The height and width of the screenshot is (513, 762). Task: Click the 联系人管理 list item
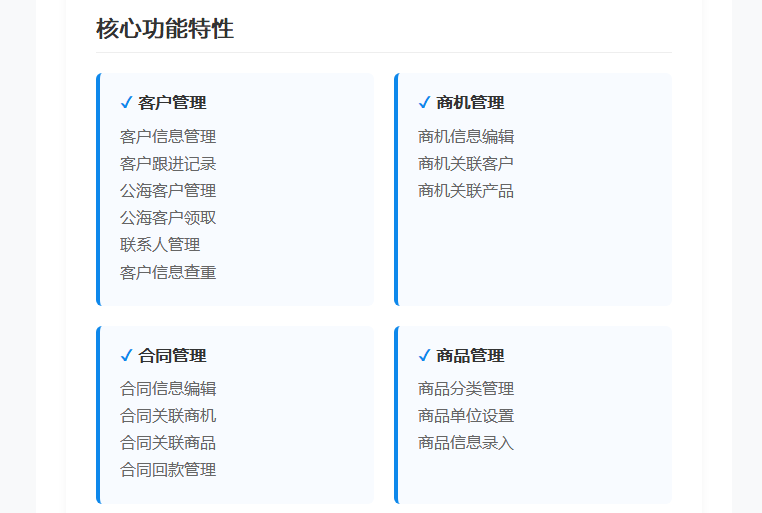(160, 245)
